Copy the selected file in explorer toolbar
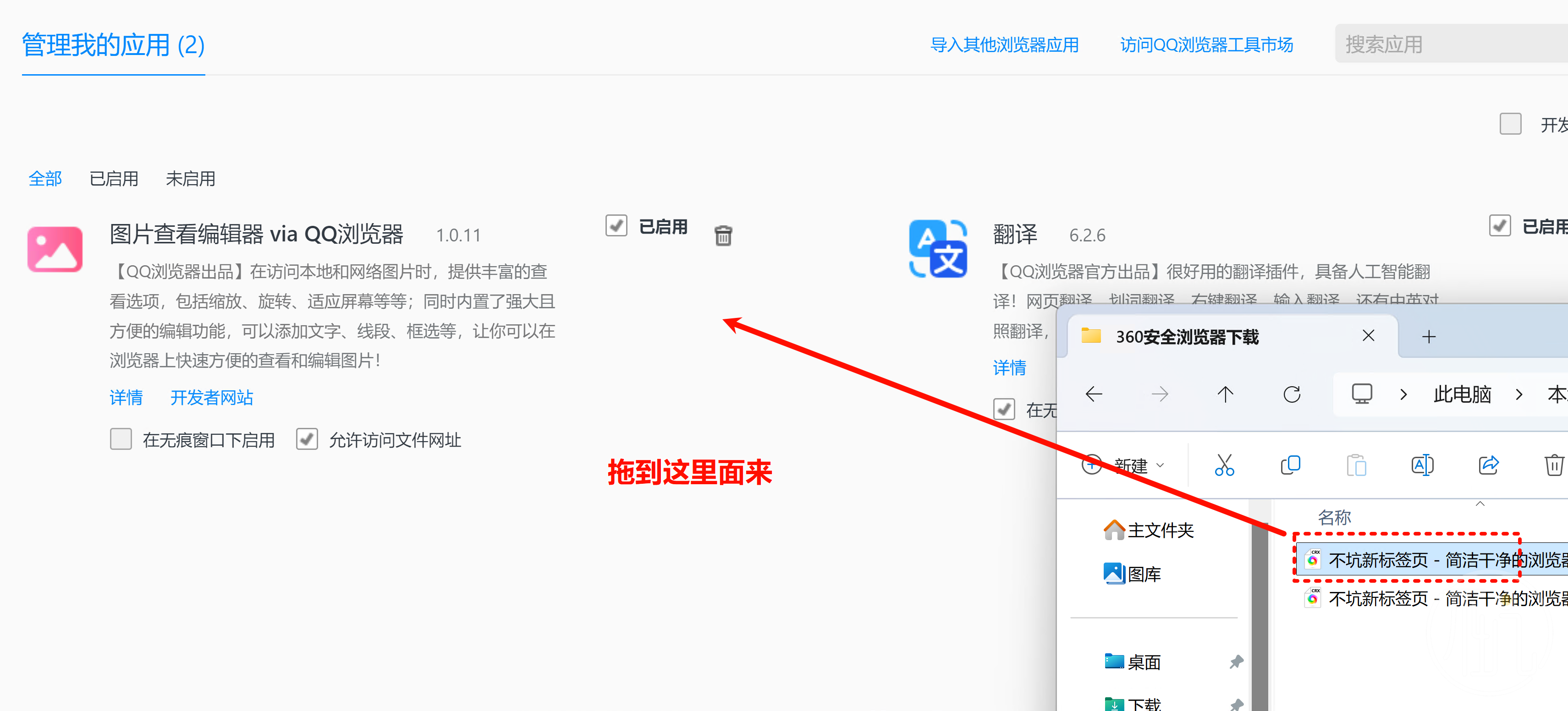The height and width of the screenshot is (711, 1568). 1290,465
